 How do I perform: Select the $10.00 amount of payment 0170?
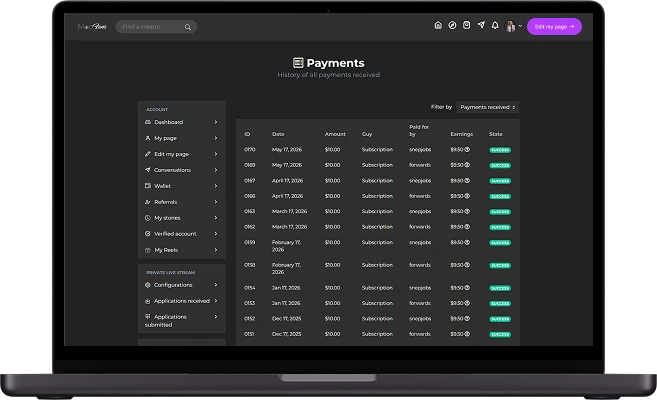333,150
